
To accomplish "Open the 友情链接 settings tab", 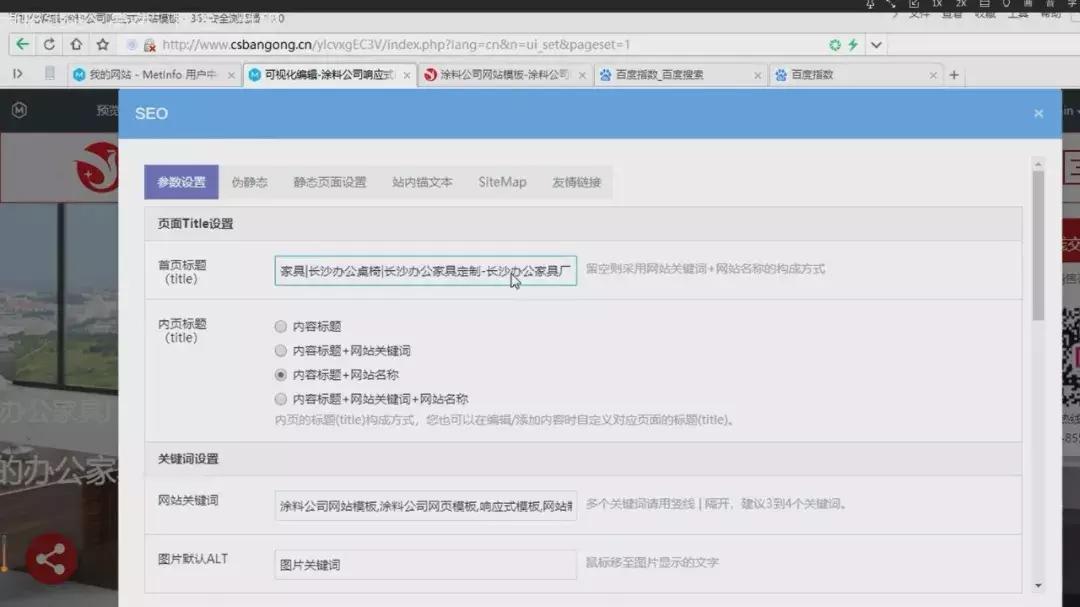I will (x=577, y=183).
